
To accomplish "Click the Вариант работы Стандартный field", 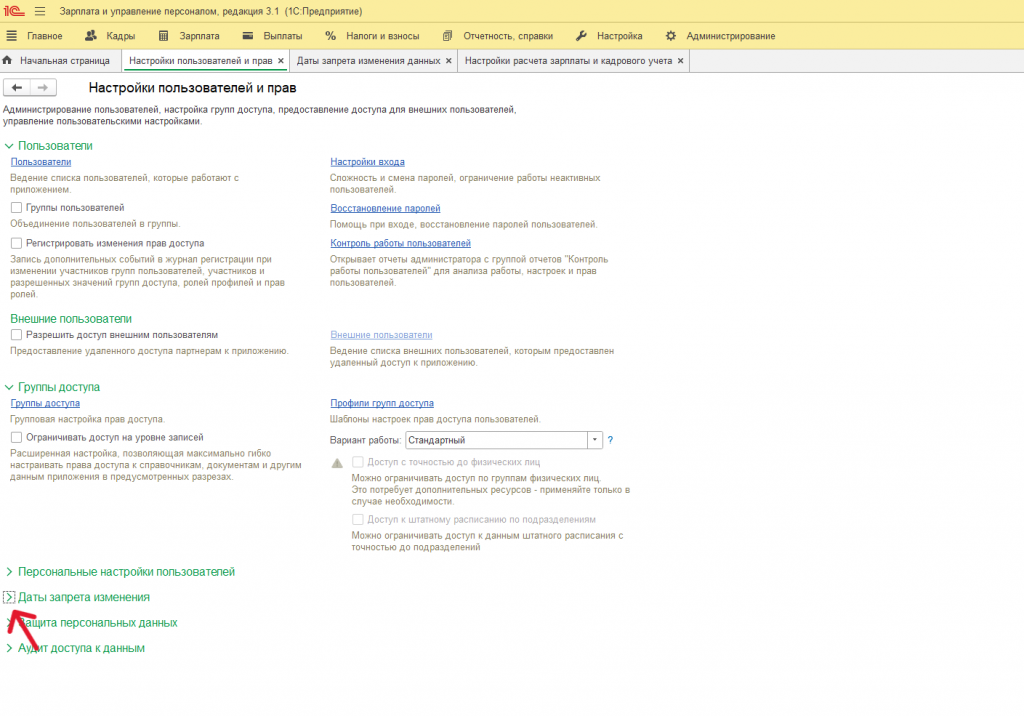I will click(x=496, y=440).
